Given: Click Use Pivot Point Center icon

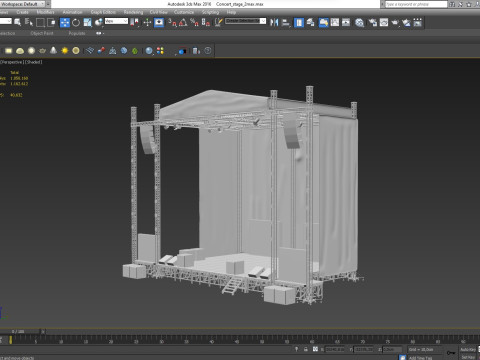Looking at the screenshot, I should [x=134, y=22].
